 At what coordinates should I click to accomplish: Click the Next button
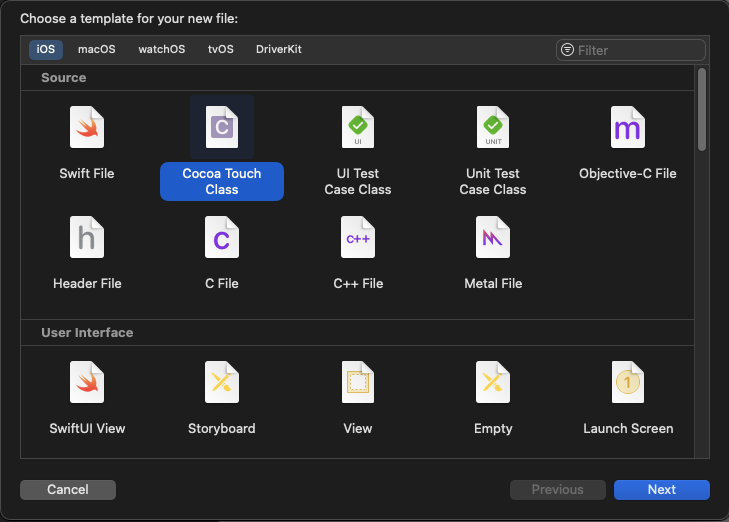[662, 490]
